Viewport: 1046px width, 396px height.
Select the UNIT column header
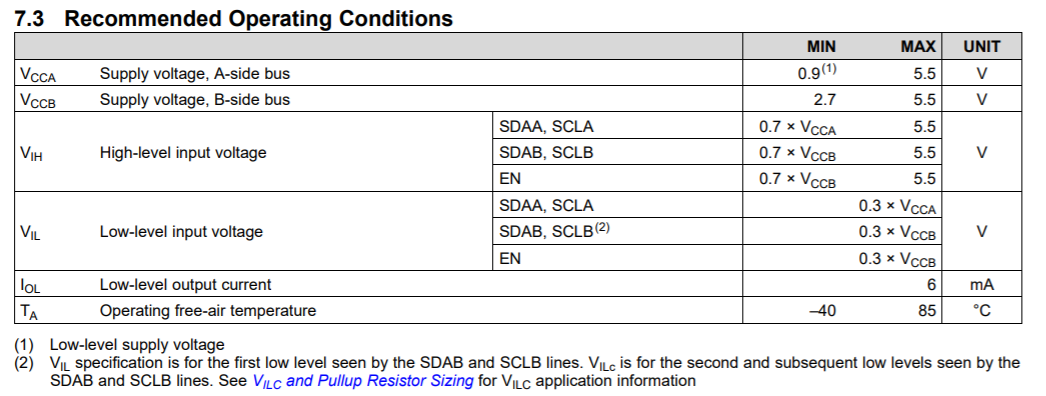coord(981,47)
